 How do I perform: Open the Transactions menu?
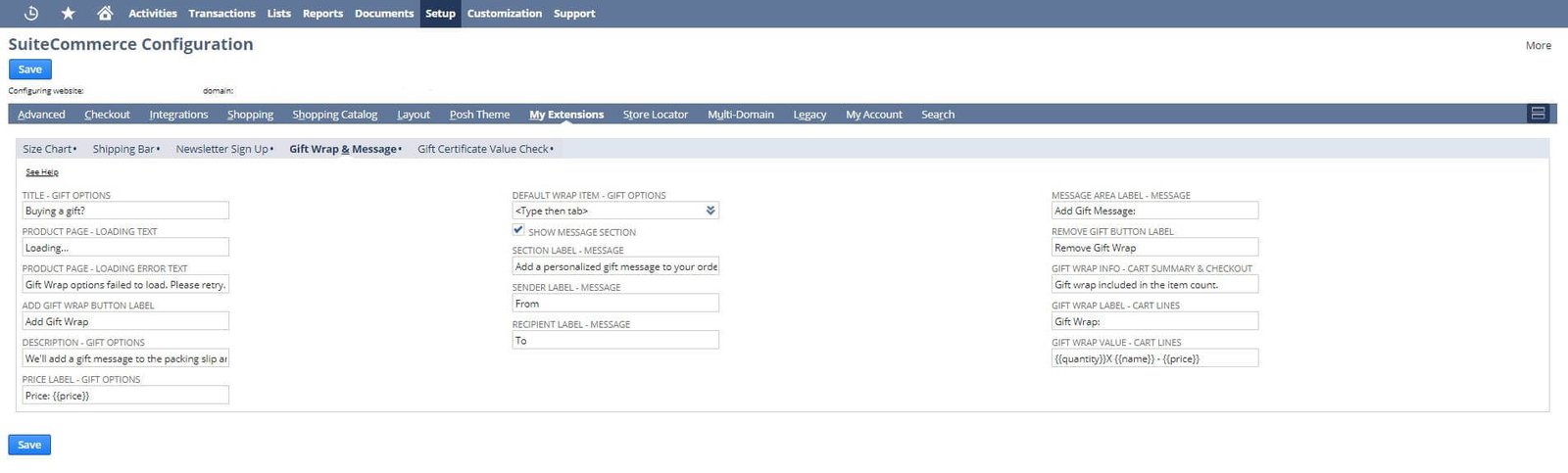[x=221, y=13]
